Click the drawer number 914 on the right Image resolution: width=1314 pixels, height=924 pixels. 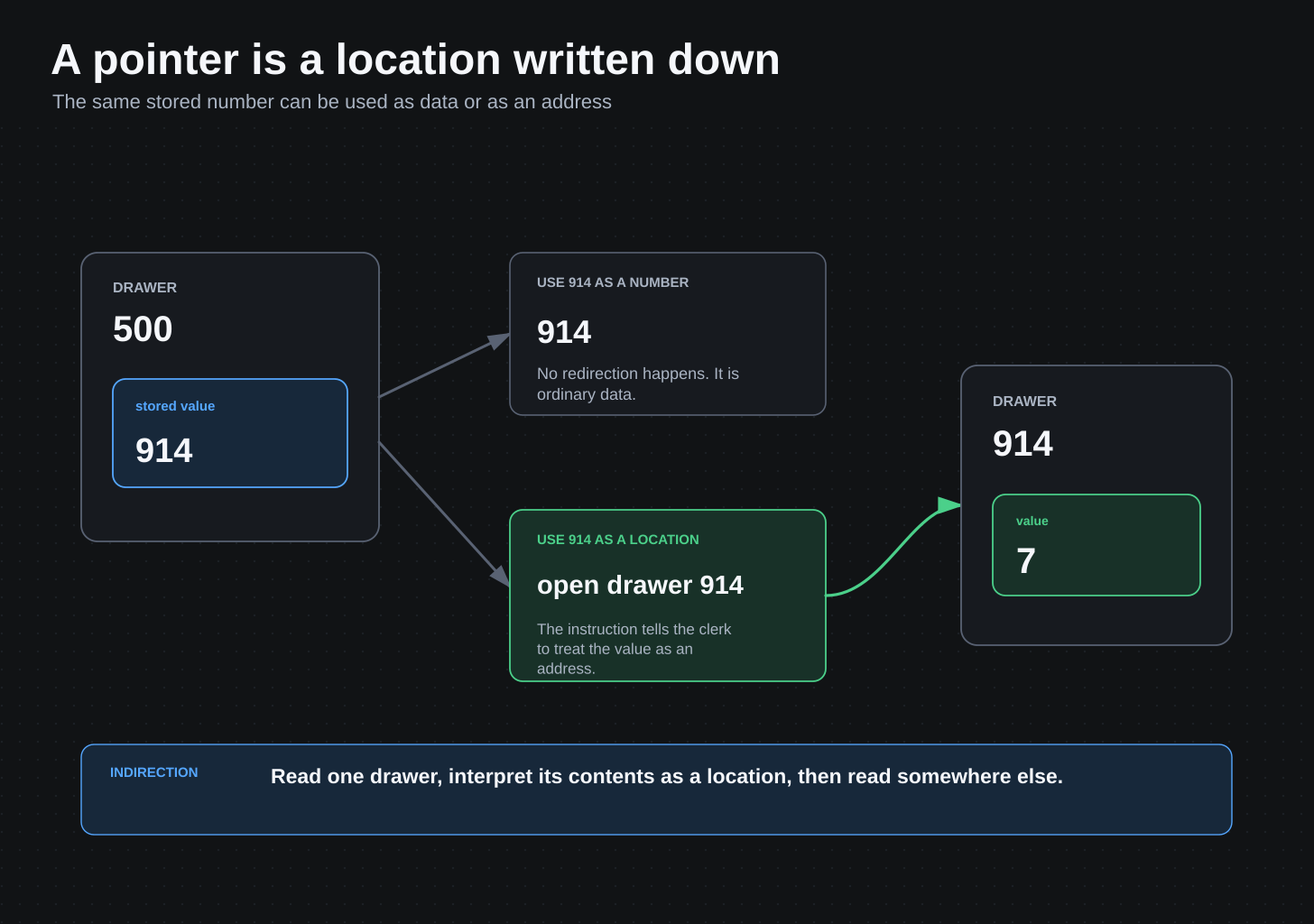click(x=1023, y=444)
